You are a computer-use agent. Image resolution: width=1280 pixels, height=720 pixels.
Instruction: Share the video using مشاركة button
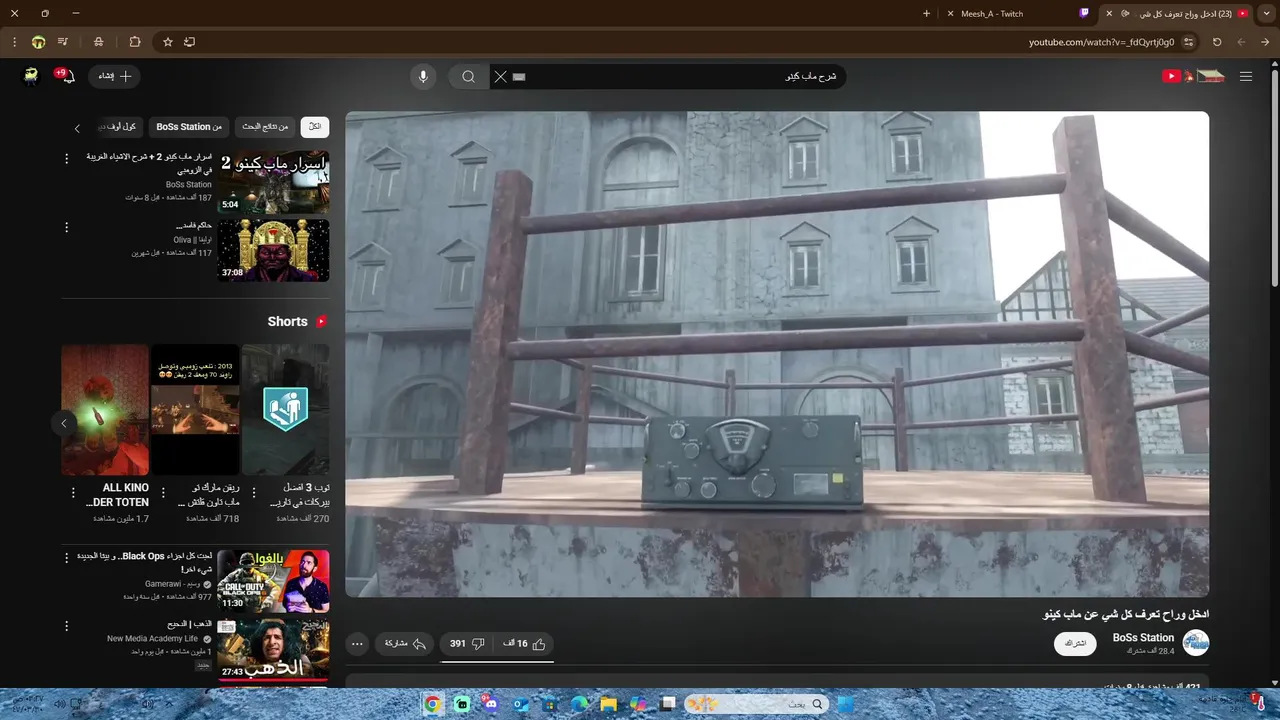(406, 643)
